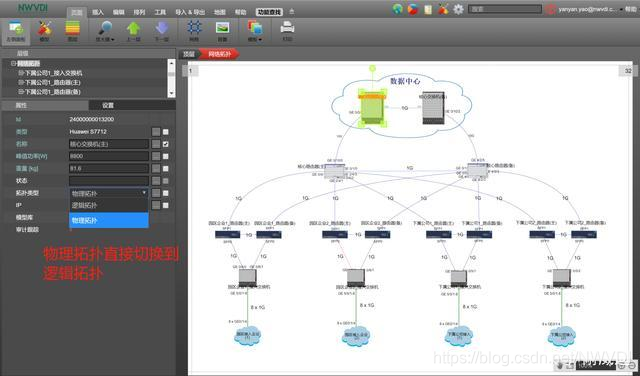Open the zoom tool dropdown arrow
640x376 pixels.
(x=113, y=40)
